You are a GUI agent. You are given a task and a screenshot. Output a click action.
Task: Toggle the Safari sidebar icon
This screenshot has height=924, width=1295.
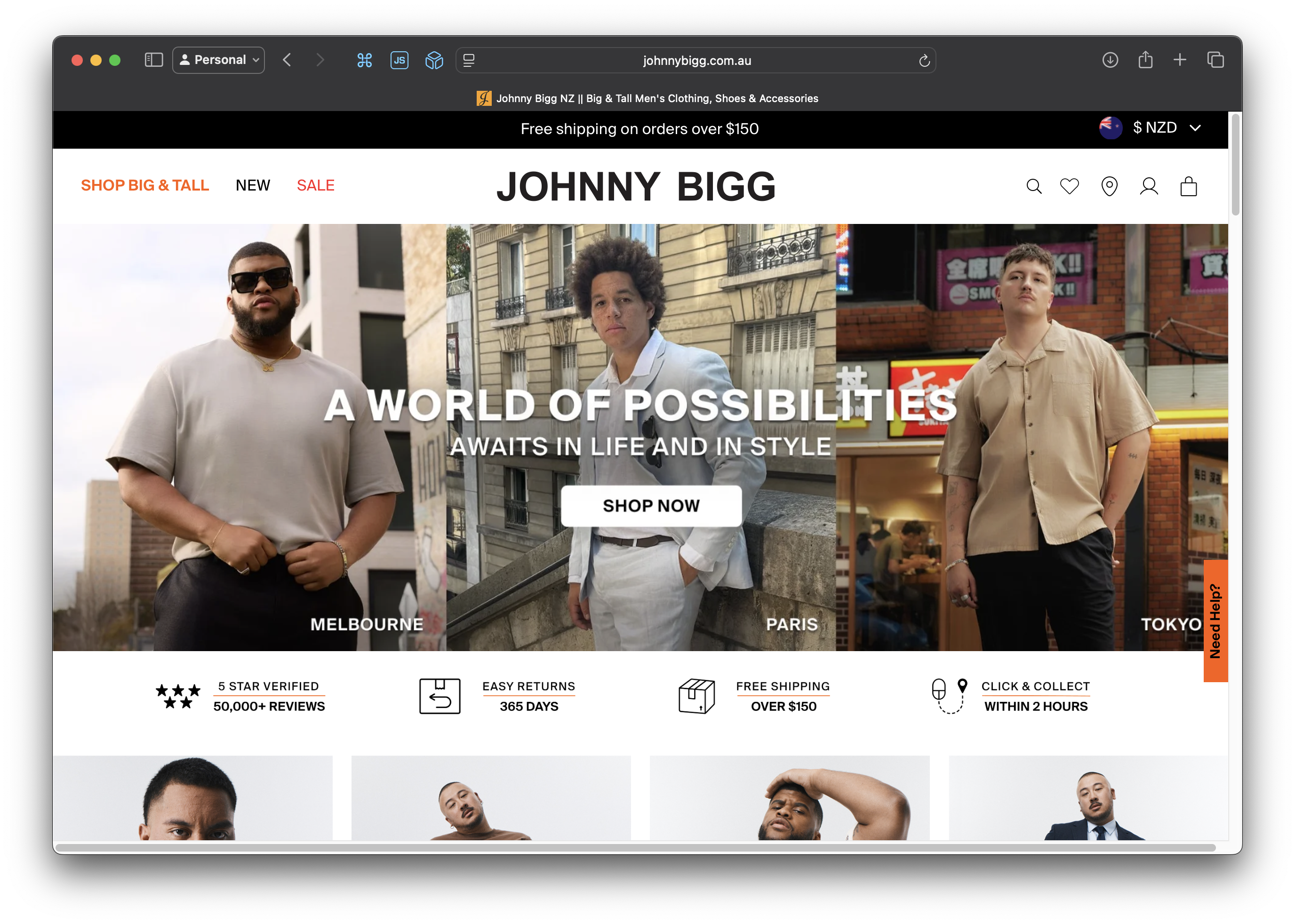click(x=153, y=60)
